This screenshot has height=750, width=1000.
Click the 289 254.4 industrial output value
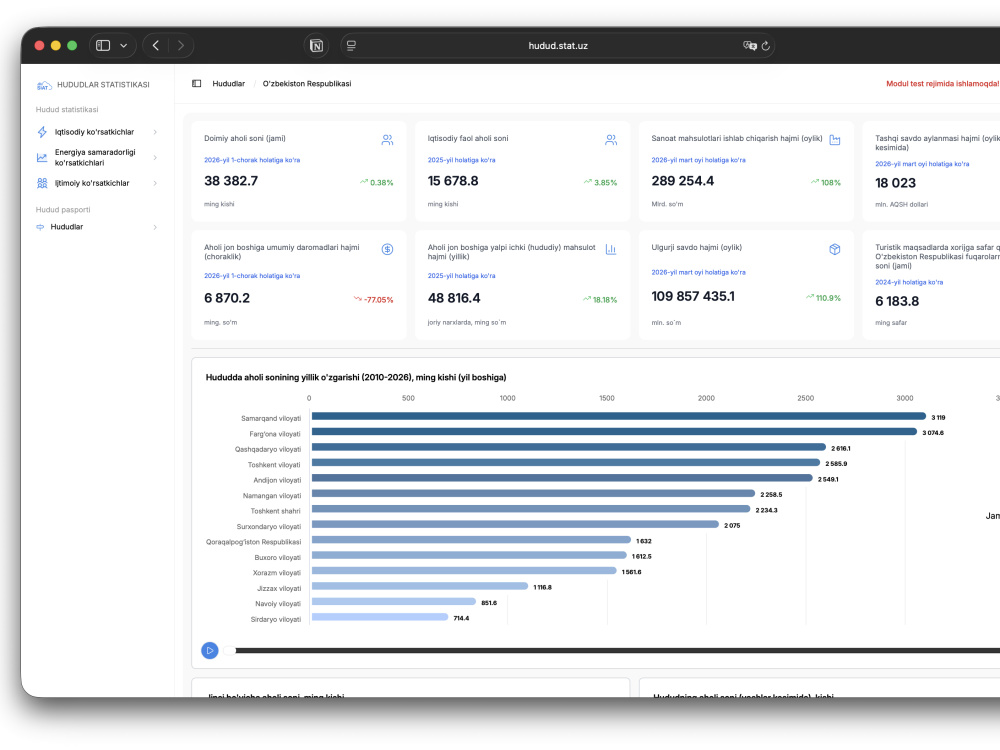(682, 181)
